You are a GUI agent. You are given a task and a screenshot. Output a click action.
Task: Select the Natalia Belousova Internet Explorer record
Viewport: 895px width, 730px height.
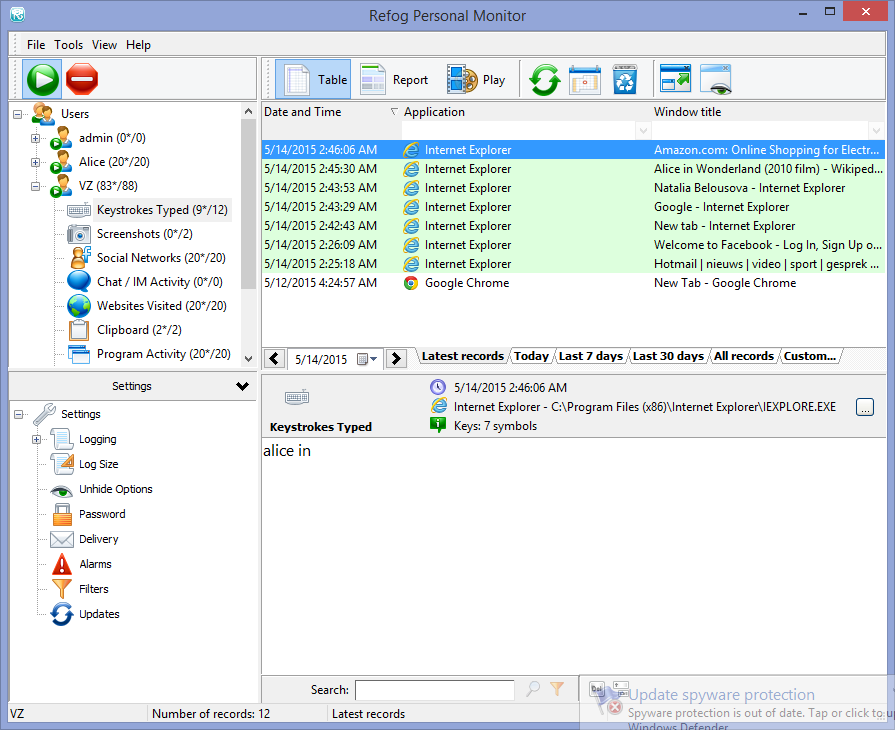(x=573, y=188)
